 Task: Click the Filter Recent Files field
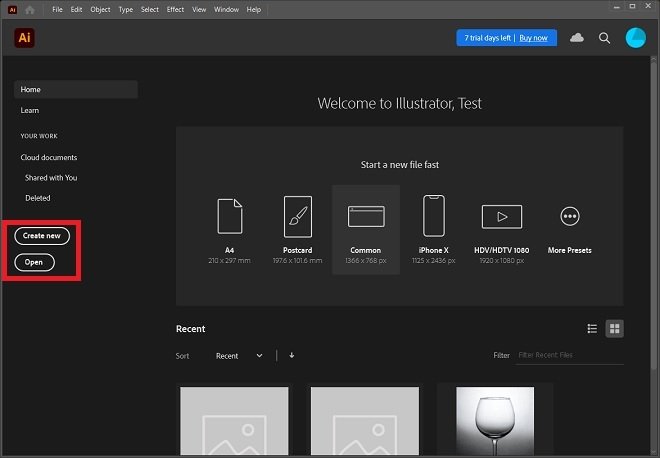pyautogui.click(x=570, y=355)
